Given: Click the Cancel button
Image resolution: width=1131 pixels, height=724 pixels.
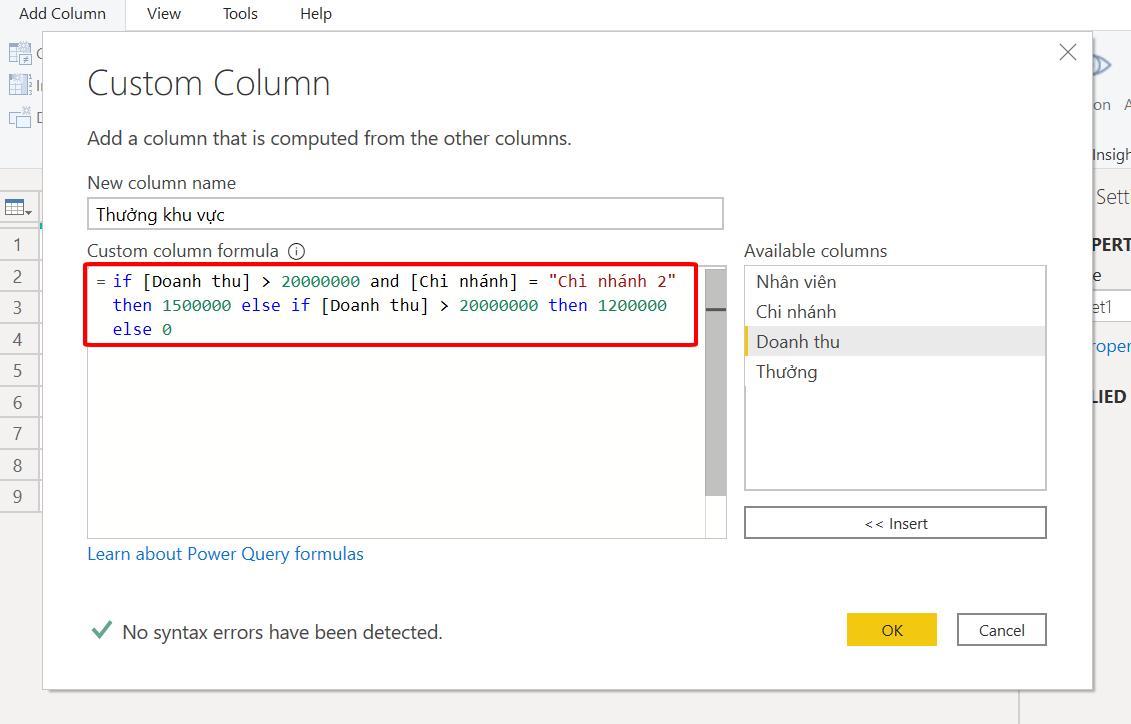Looking at the screenshot, I should pos(1001,630).
